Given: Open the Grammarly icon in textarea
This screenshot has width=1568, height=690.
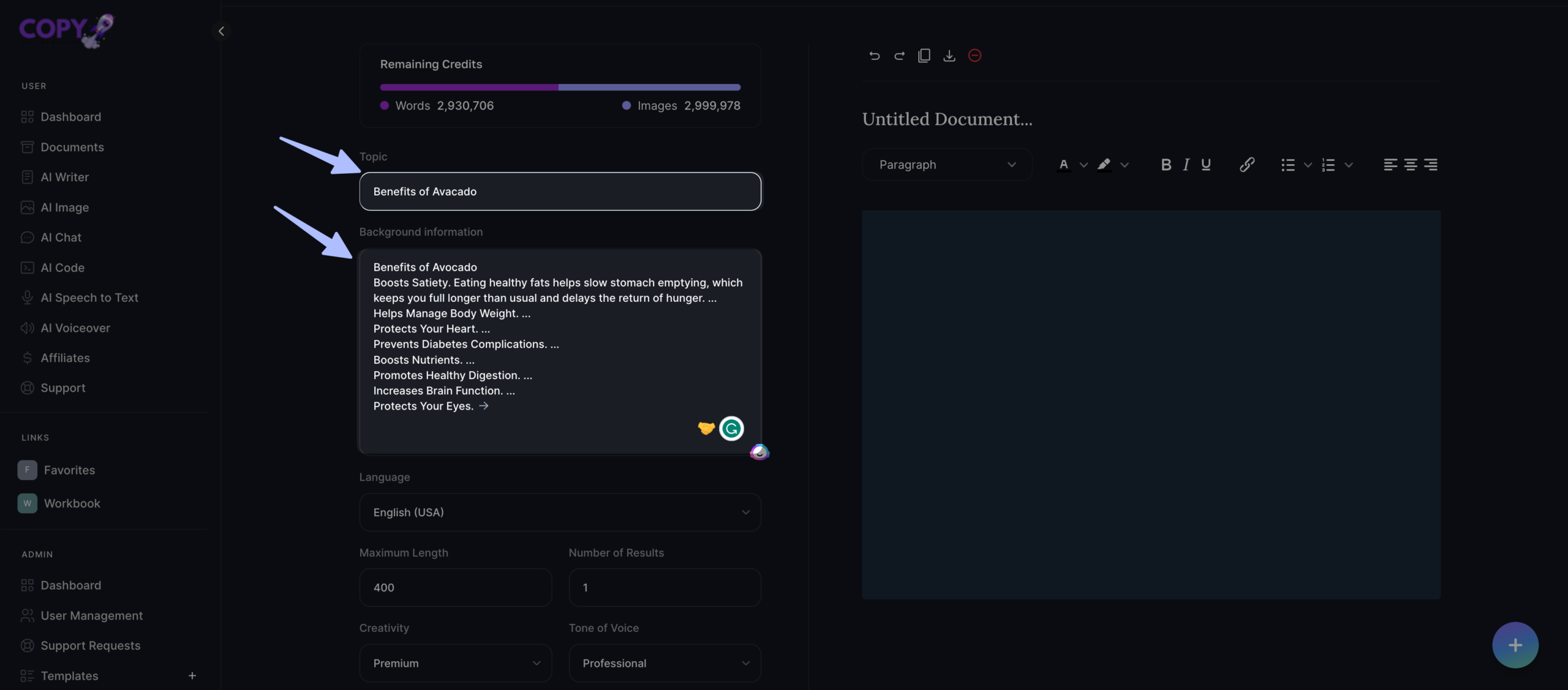Looking at the screenshot, I should click(731, 429).
